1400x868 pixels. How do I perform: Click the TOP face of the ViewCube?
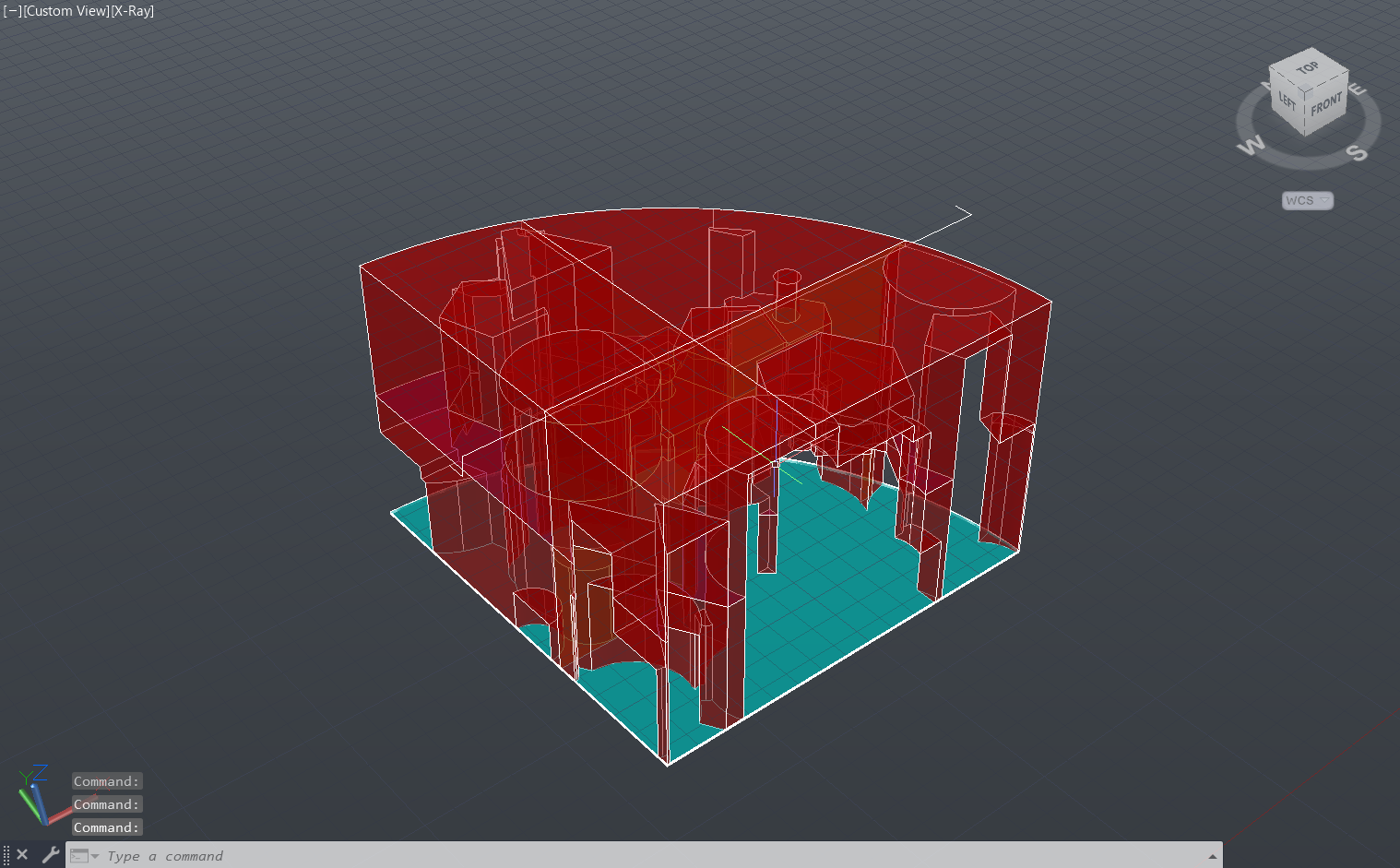[1308, 67]
